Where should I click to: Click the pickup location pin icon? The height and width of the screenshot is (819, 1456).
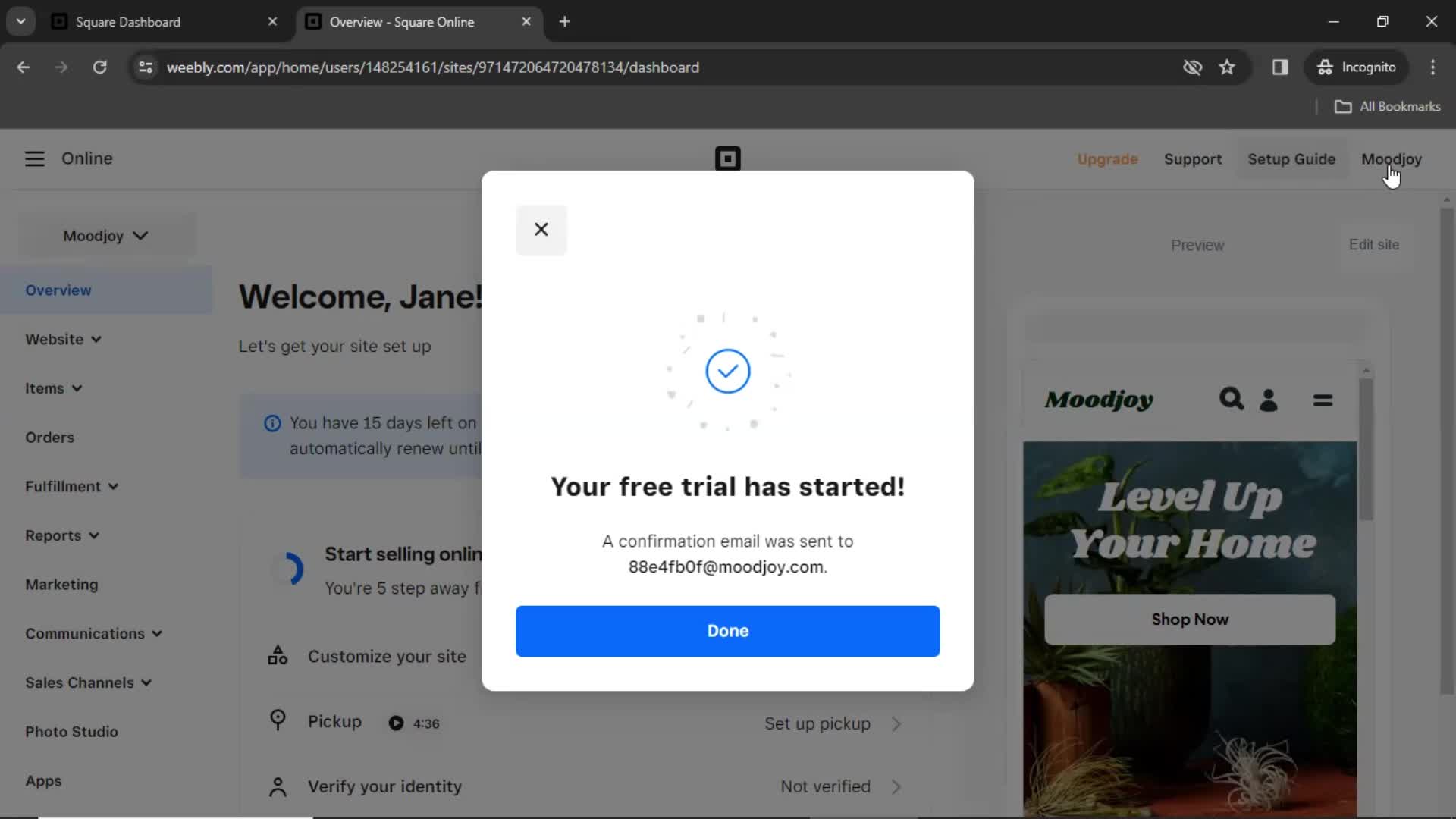pos(276,721)
